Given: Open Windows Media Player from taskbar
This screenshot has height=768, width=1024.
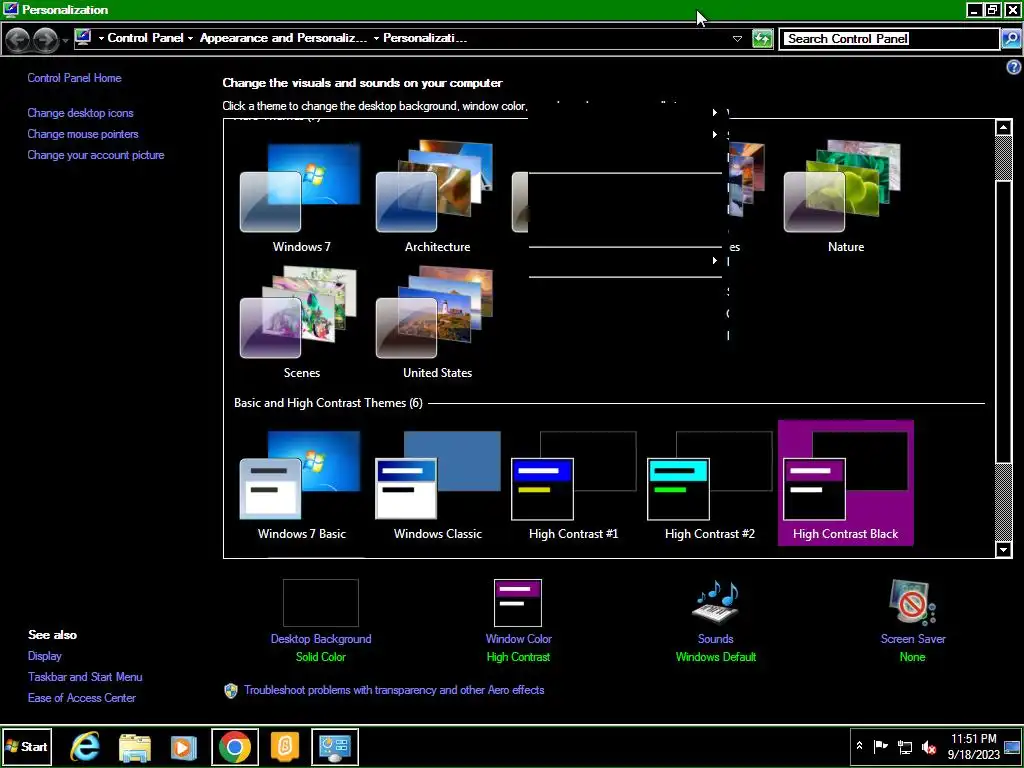Looking at the screenshot, I should (184, 746).
